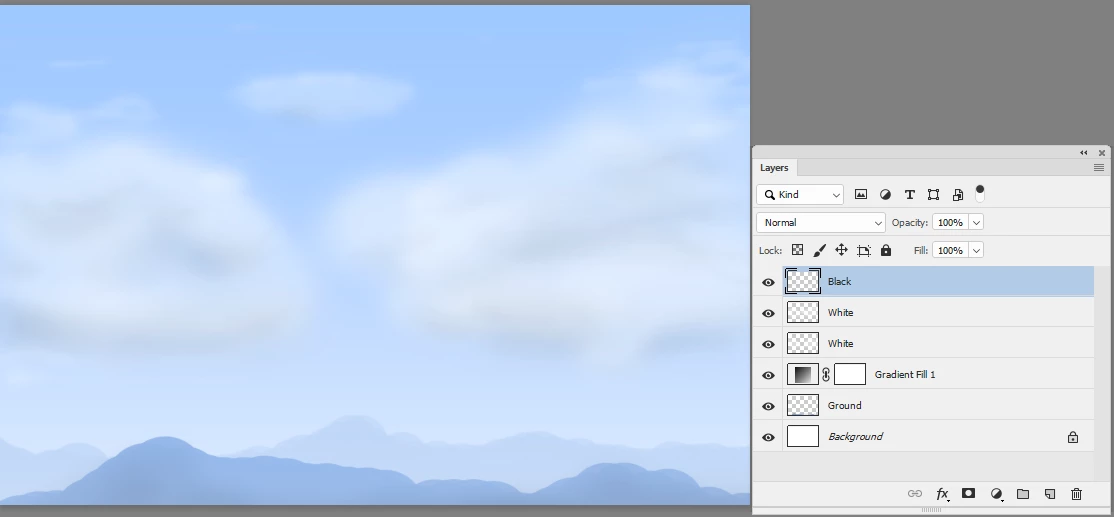Hide the Black layer

(x=768, y=283)
